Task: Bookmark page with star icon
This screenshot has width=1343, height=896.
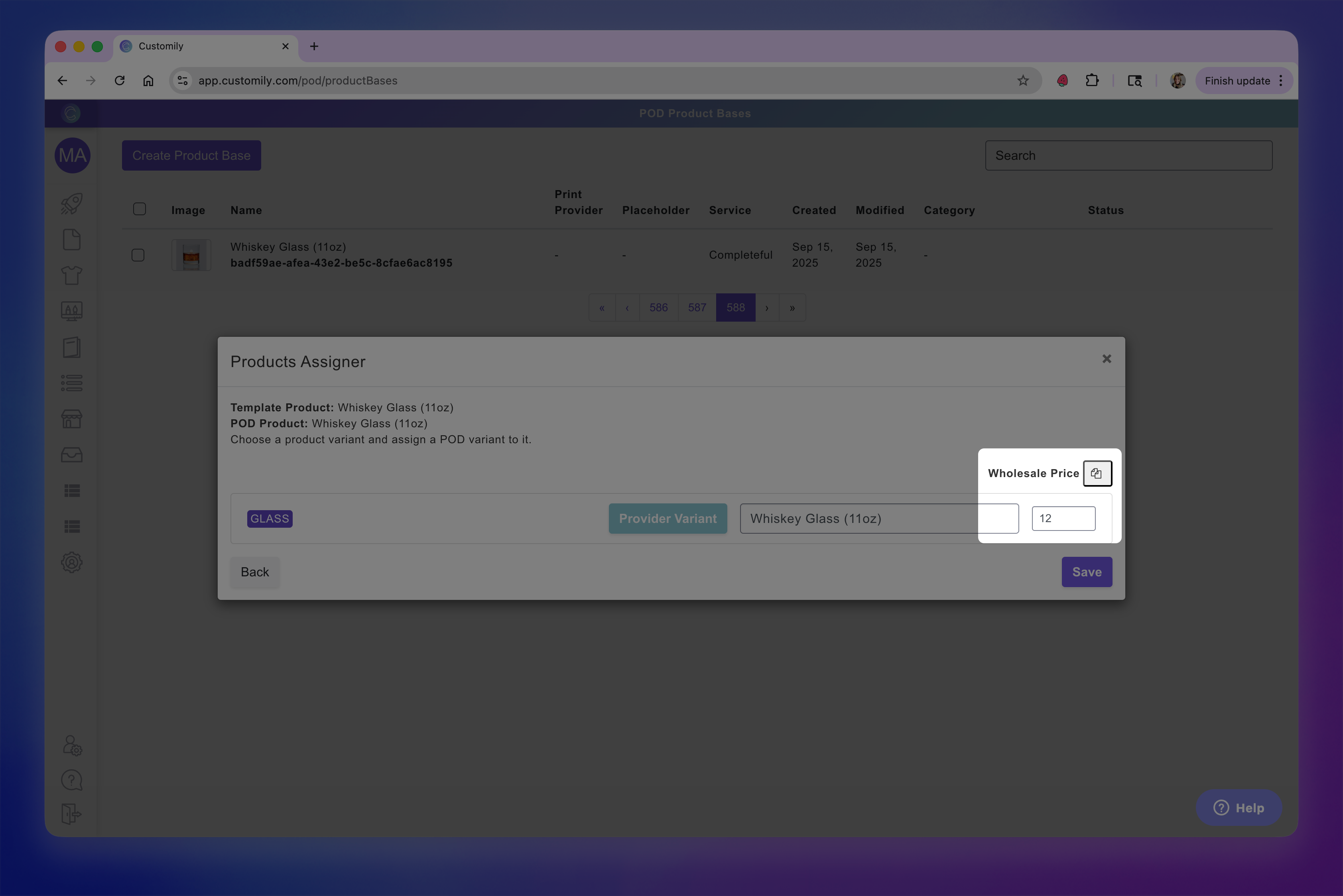Action: 1023,81
